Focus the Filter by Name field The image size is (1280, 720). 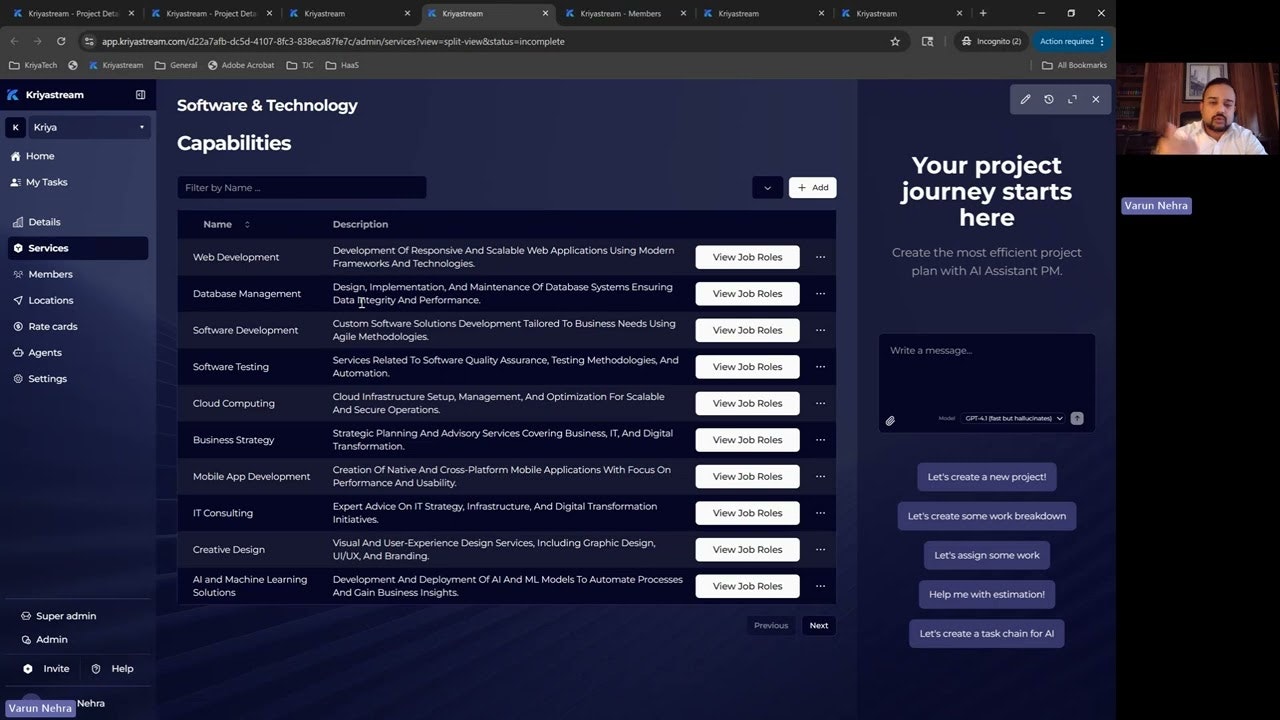point(302,187)
